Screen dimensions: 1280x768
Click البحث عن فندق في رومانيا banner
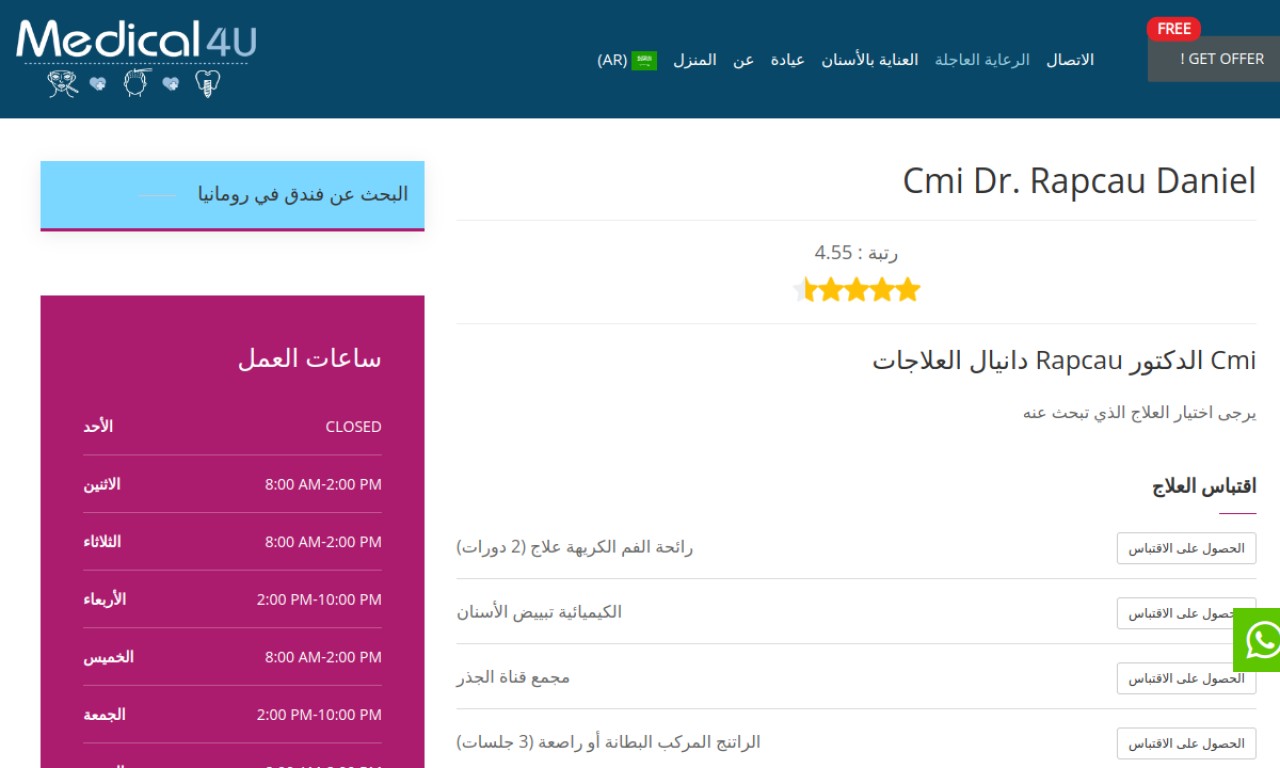(232, 195)
